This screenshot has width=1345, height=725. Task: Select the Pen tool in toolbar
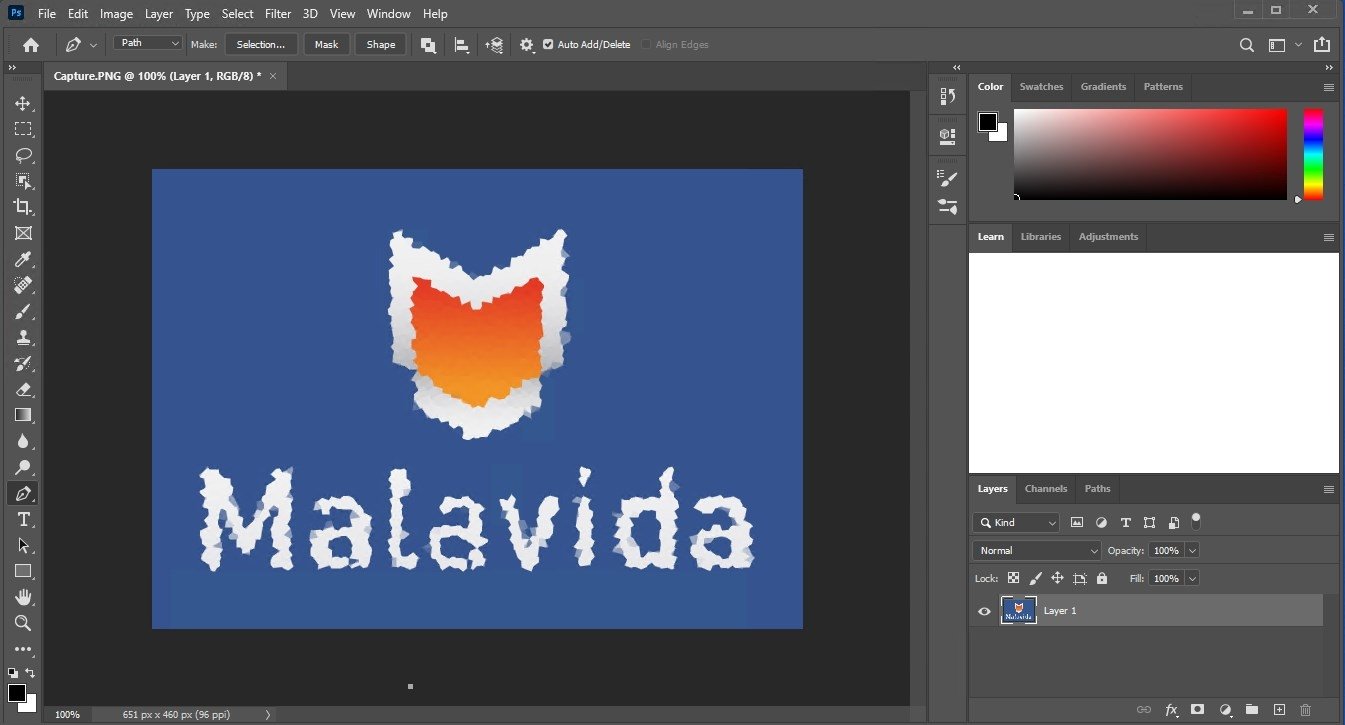click(x=23, y=493)
